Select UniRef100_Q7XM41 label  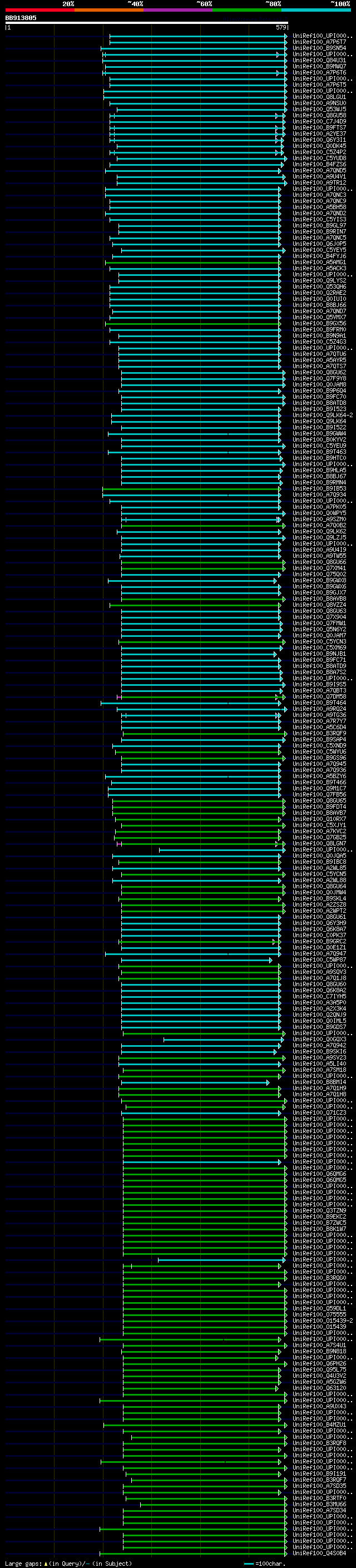click(319, 568)
